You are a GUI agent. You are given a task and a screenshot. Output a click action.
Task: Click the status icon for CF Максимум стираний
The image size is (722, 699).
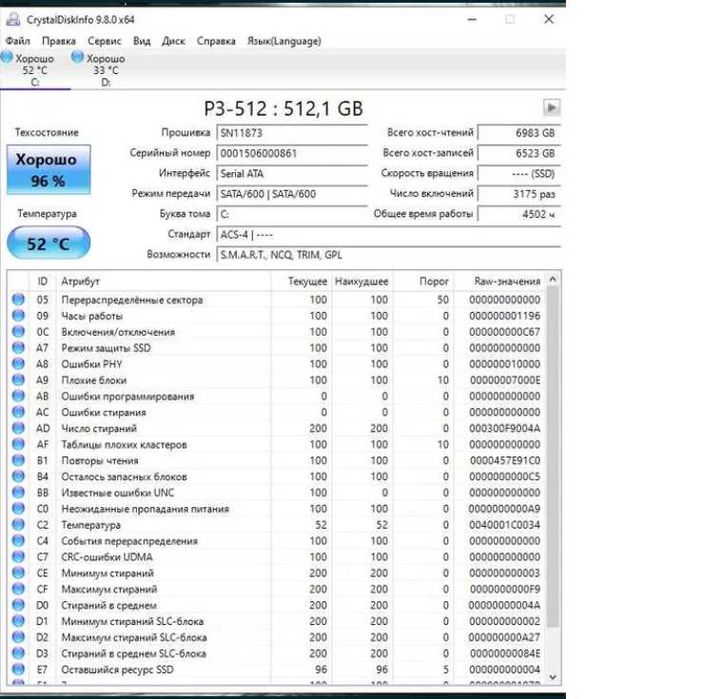18,589
